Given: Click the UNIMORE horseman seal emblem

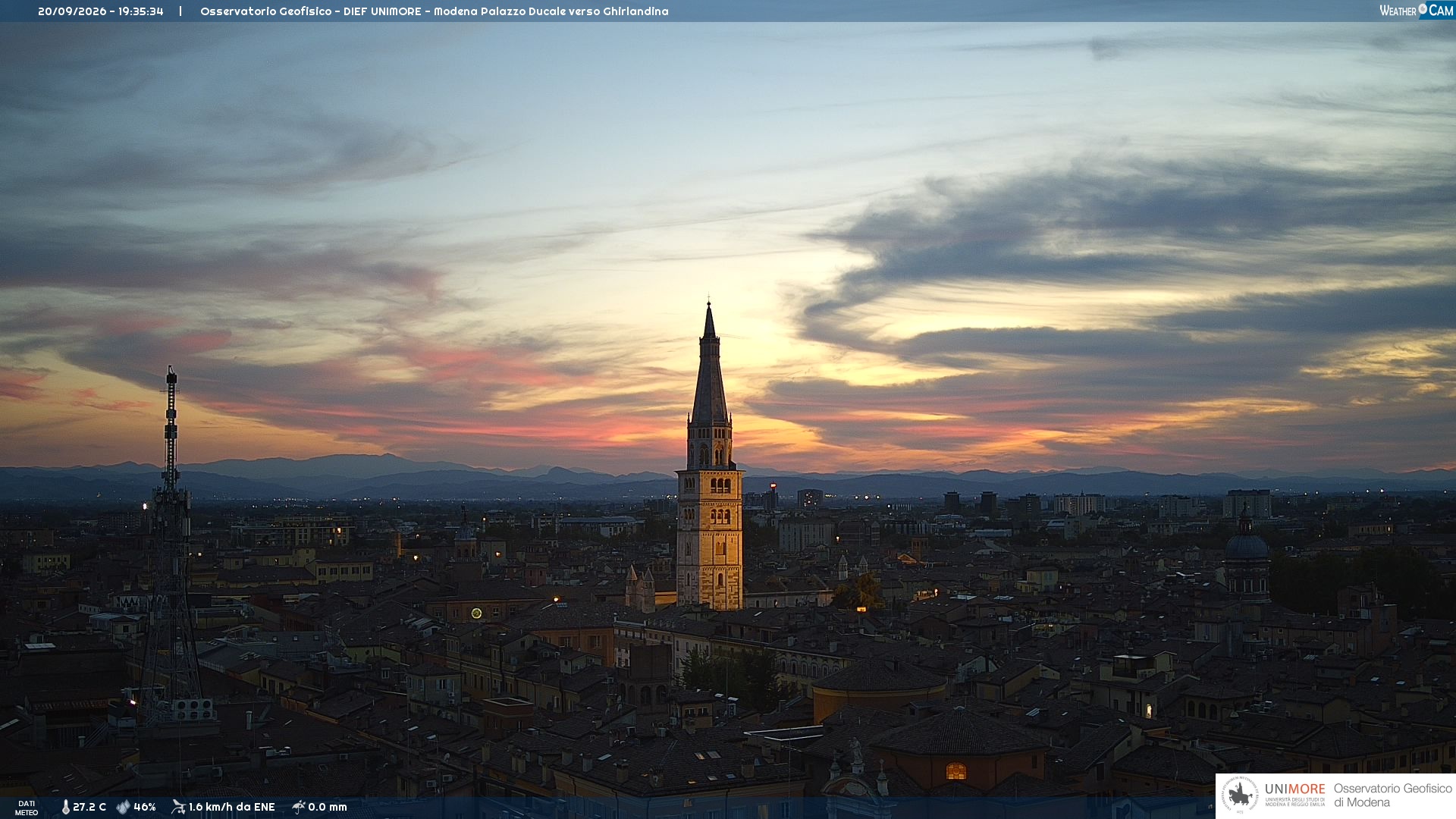Looking at the screenshot, I should tap(1240, 795).
